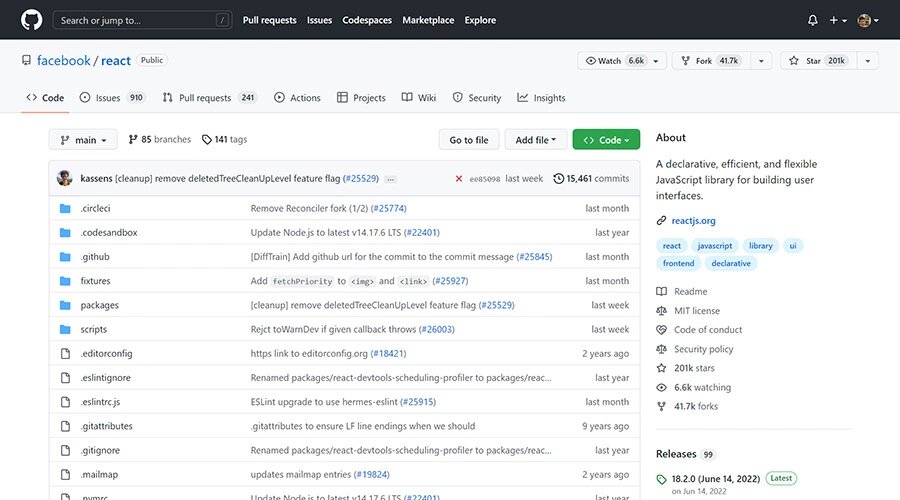The height and width of the screenshot is (500, 900).
Task: Switch to the Insights tab
Action: 541,98
